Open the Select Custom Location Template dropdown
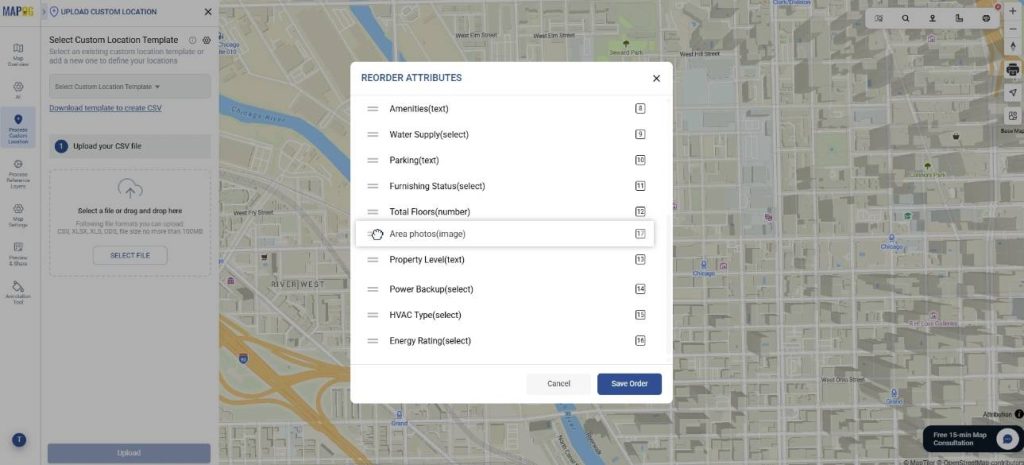This screenshot has height=465, width=1024. point(129,87)
